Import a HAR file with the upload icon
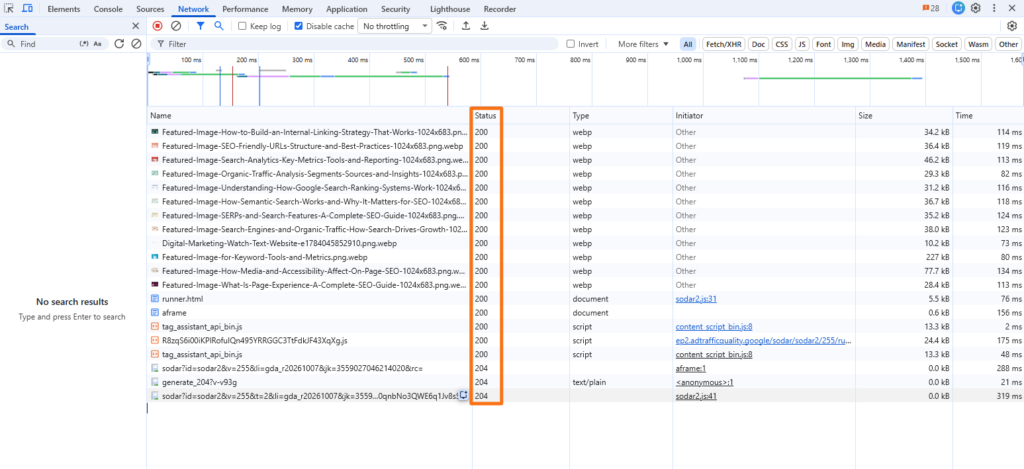Viewport: 1024px width, 469px height. pyautogui.click(x=466, y=26)
